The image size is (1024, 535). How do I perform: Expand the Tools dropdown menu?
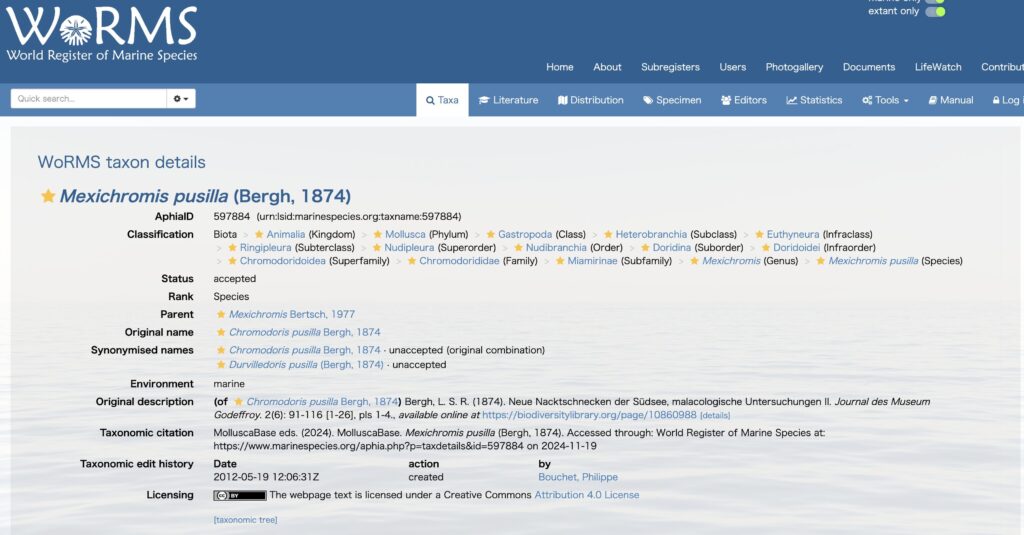pyautogui.click(x=885, y=100)
